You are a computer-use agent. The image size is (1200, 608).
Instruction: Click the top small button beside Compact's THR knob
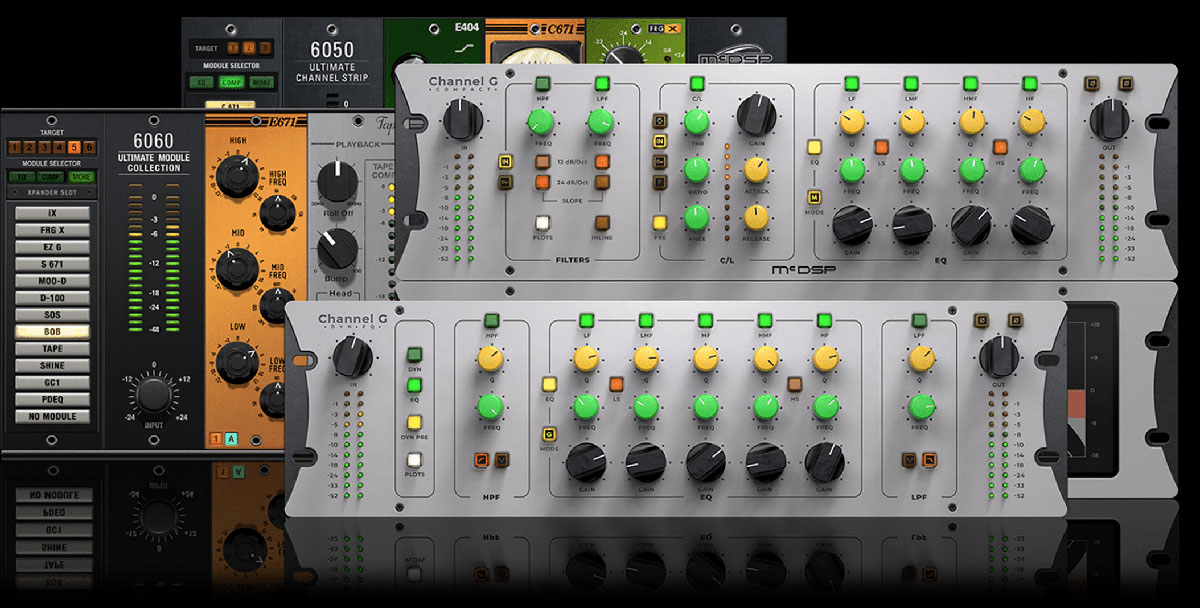pyautogui.click(x=660, y=122)
